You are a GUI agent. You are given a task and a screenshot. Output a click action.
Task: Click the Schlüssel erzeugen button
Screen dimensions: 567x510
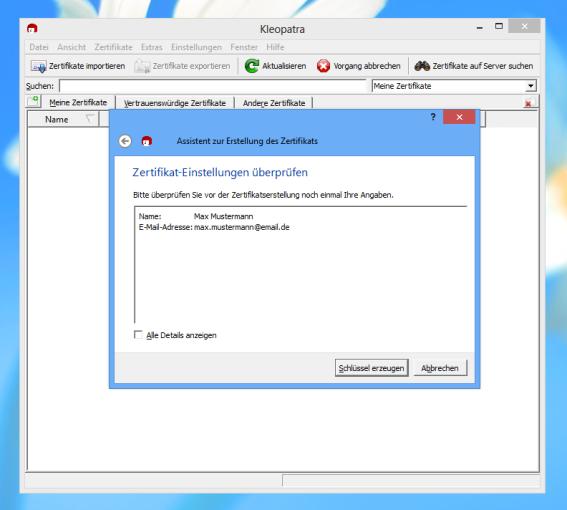371,368
